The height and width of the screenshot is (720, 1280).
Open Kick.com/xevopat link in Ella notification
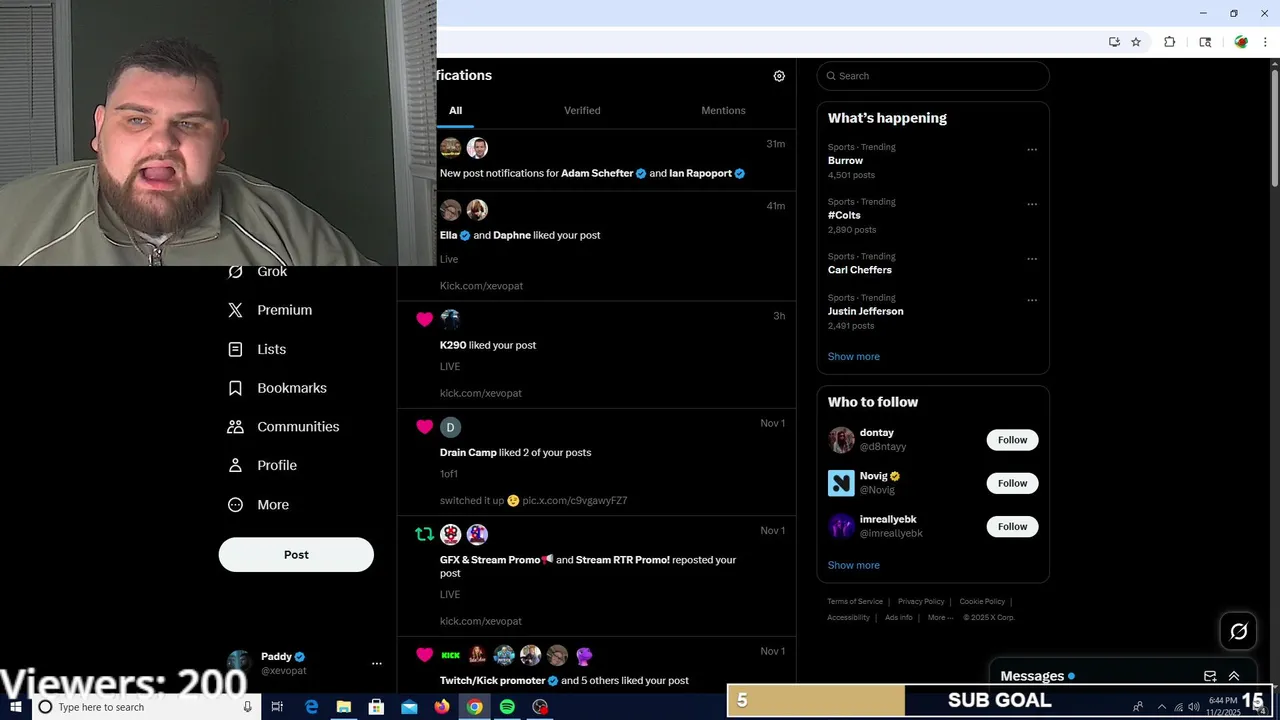point(481,286)
